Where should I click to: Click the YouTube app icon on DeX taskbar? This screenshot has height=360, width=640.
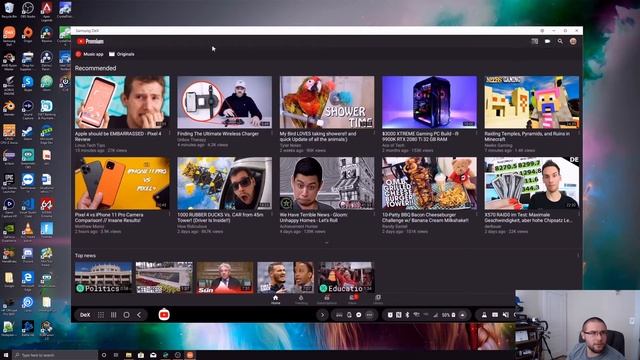click(x=164, y=314)
